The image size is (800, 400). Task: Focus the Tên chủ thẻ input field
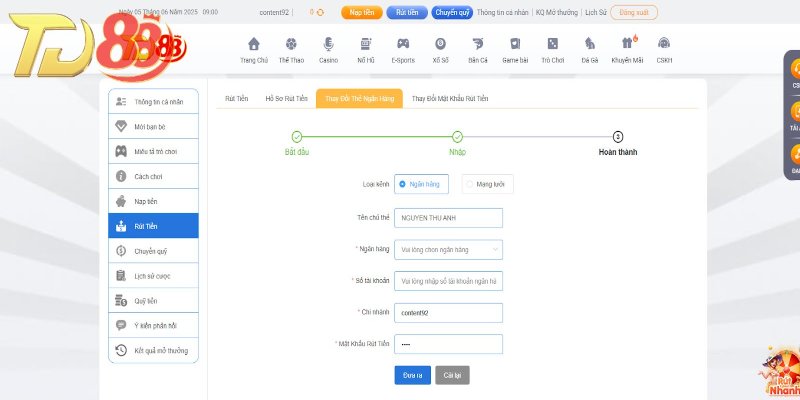pyautogui.click(x=448, y=218)
